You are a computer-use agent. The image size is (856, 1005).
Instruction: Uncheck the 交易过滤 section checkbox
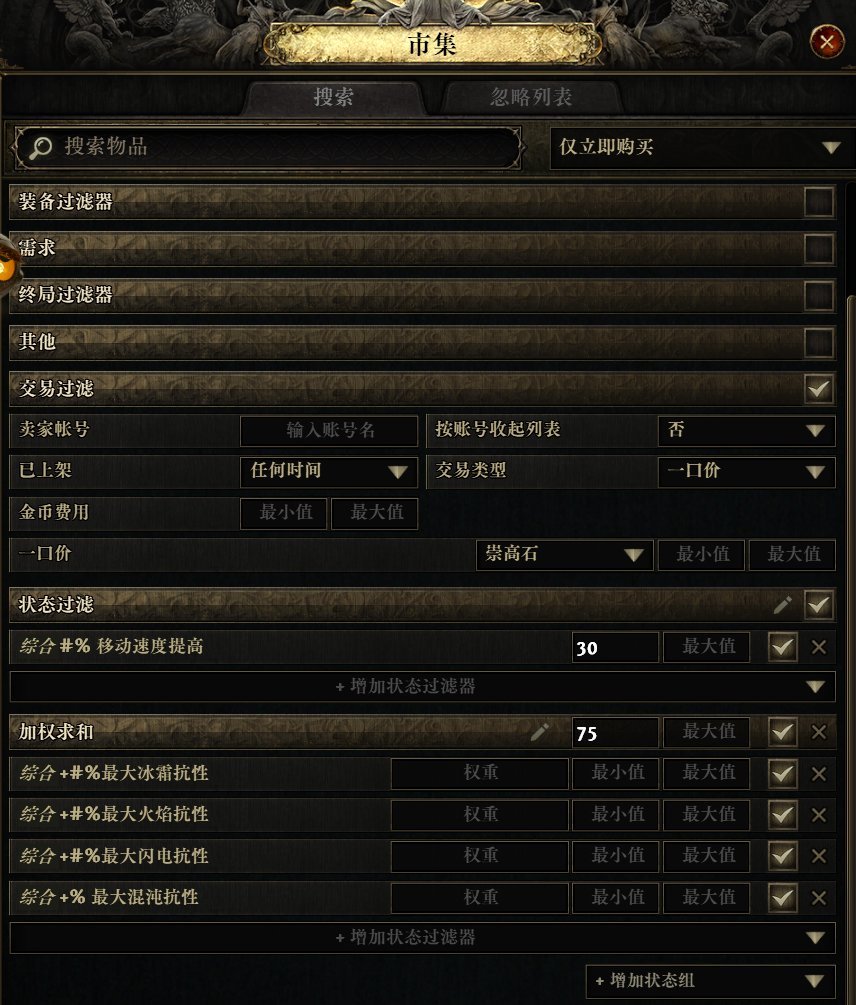(x=819, y=388)
